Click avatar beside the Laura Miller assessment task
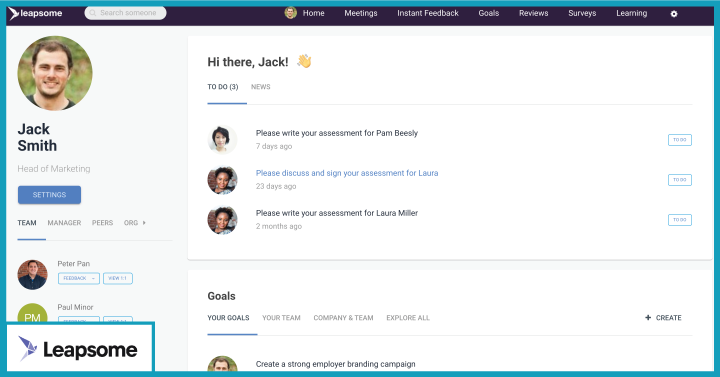Image resolution: width=720 pixels, height=377 pixels. pyautogui.click(x=223, y=220)
